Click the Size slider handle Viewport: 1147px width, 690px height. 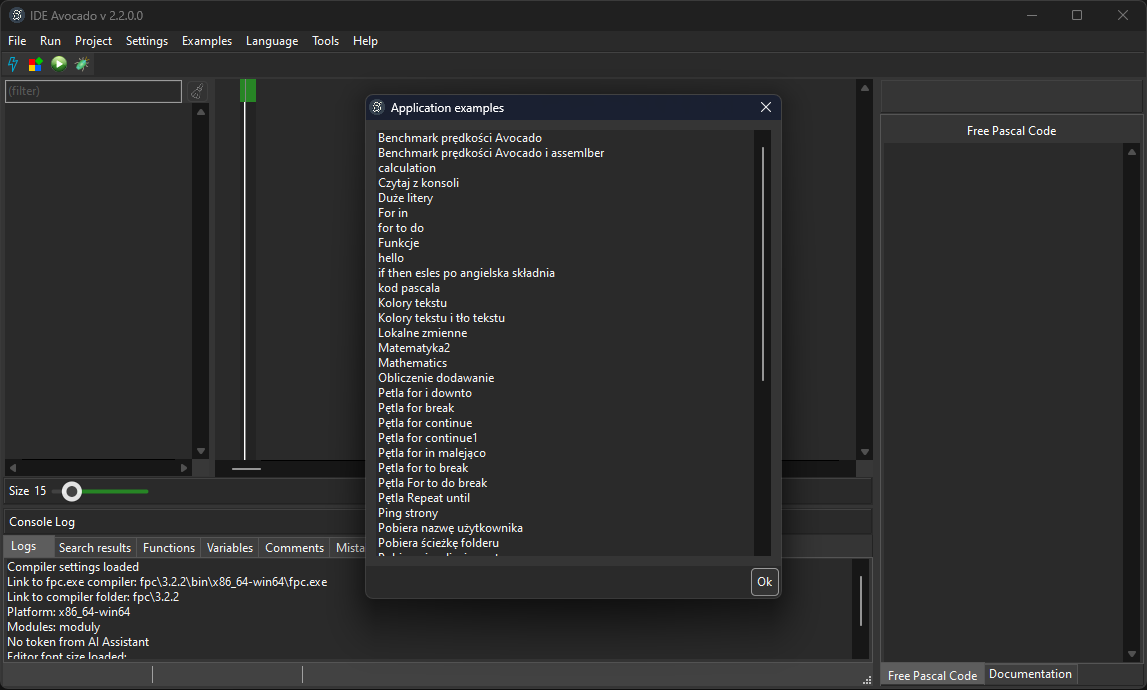coord(72,492)
